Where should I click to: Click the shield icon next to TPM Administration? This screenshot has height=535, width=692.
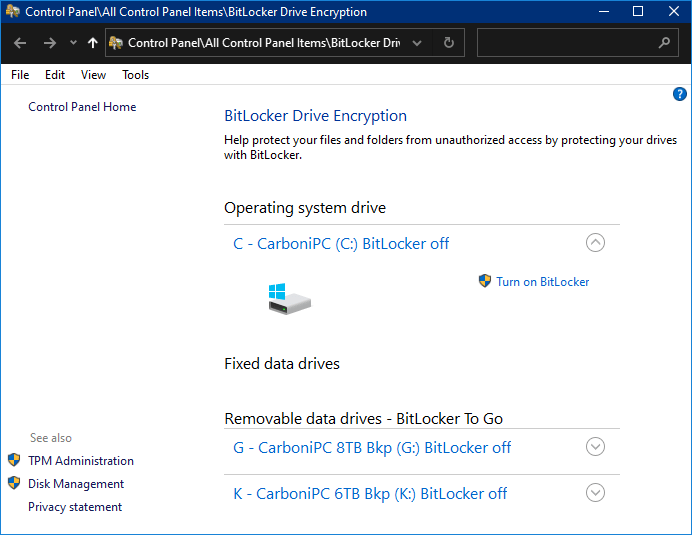[x=14, y=460]
